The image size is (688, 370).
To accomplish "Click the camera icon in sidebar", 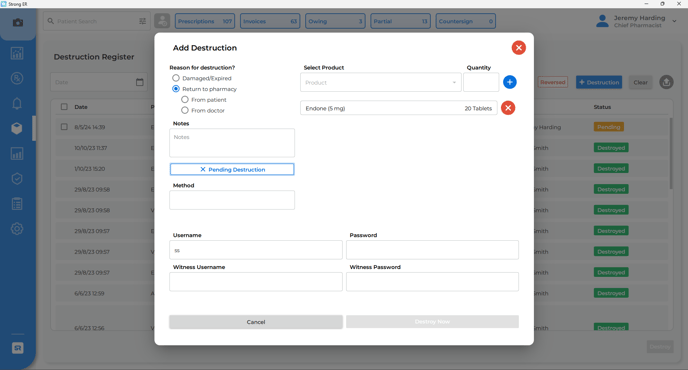I will point(18,22).
